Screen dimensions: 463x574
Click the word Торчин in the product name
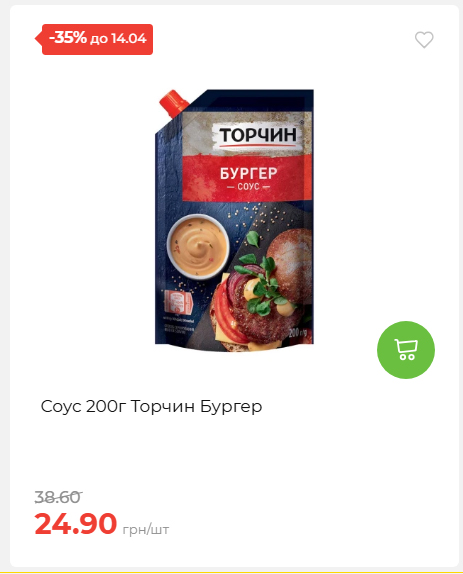tap(163, 406)
